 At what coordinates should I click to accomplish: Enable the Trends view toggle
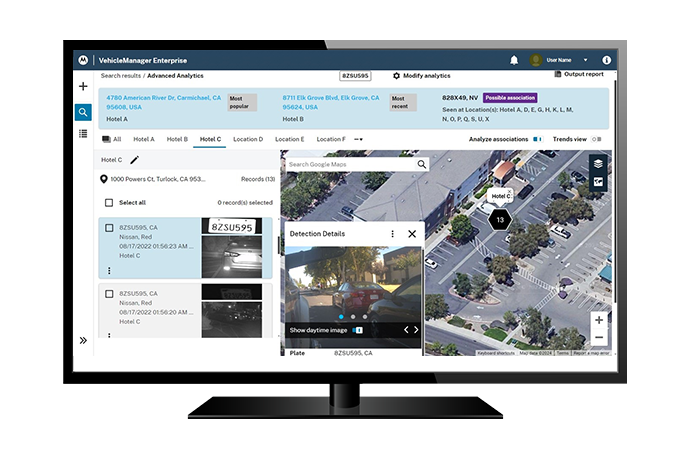pyautogui.click(x=596, y=139)
